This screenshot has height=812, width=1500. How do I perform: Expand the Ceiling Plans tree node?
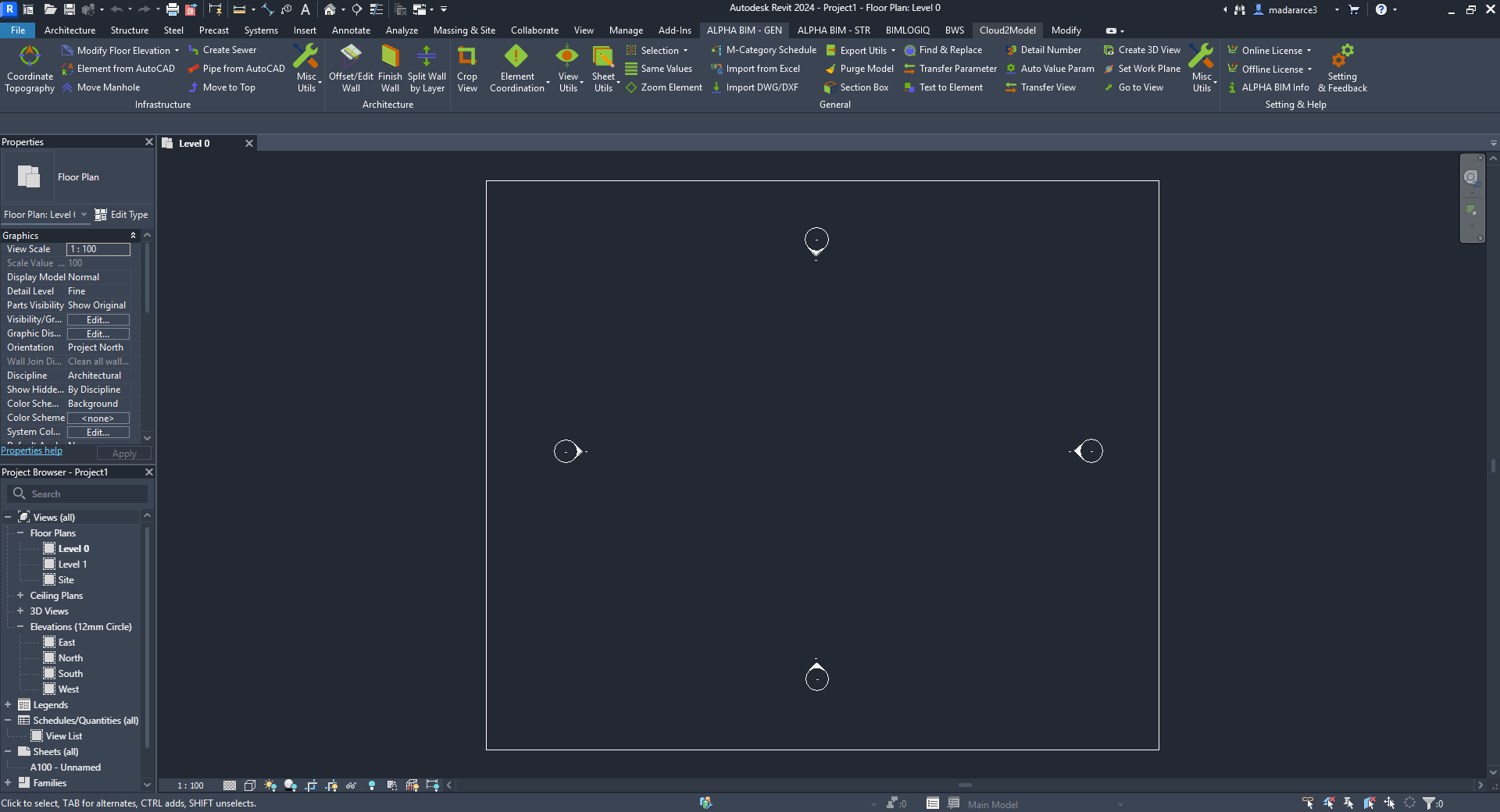20,596
